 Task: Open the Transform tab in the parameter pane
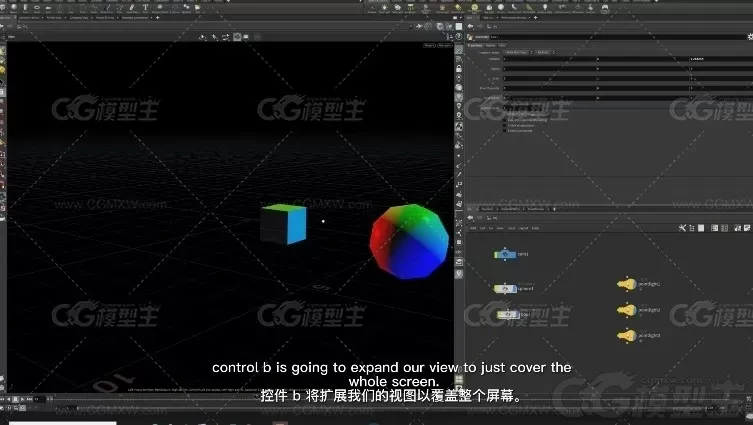tap(475, 46)
